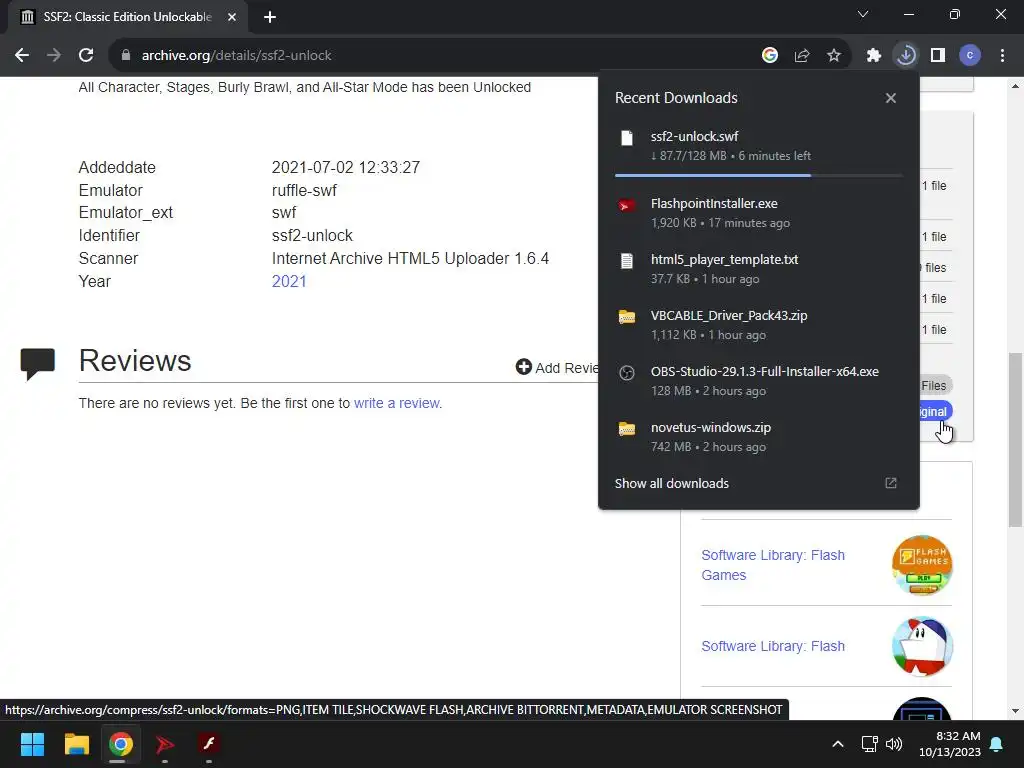Open FlashpointInstaller.exe from downloads

click(758, 213)
